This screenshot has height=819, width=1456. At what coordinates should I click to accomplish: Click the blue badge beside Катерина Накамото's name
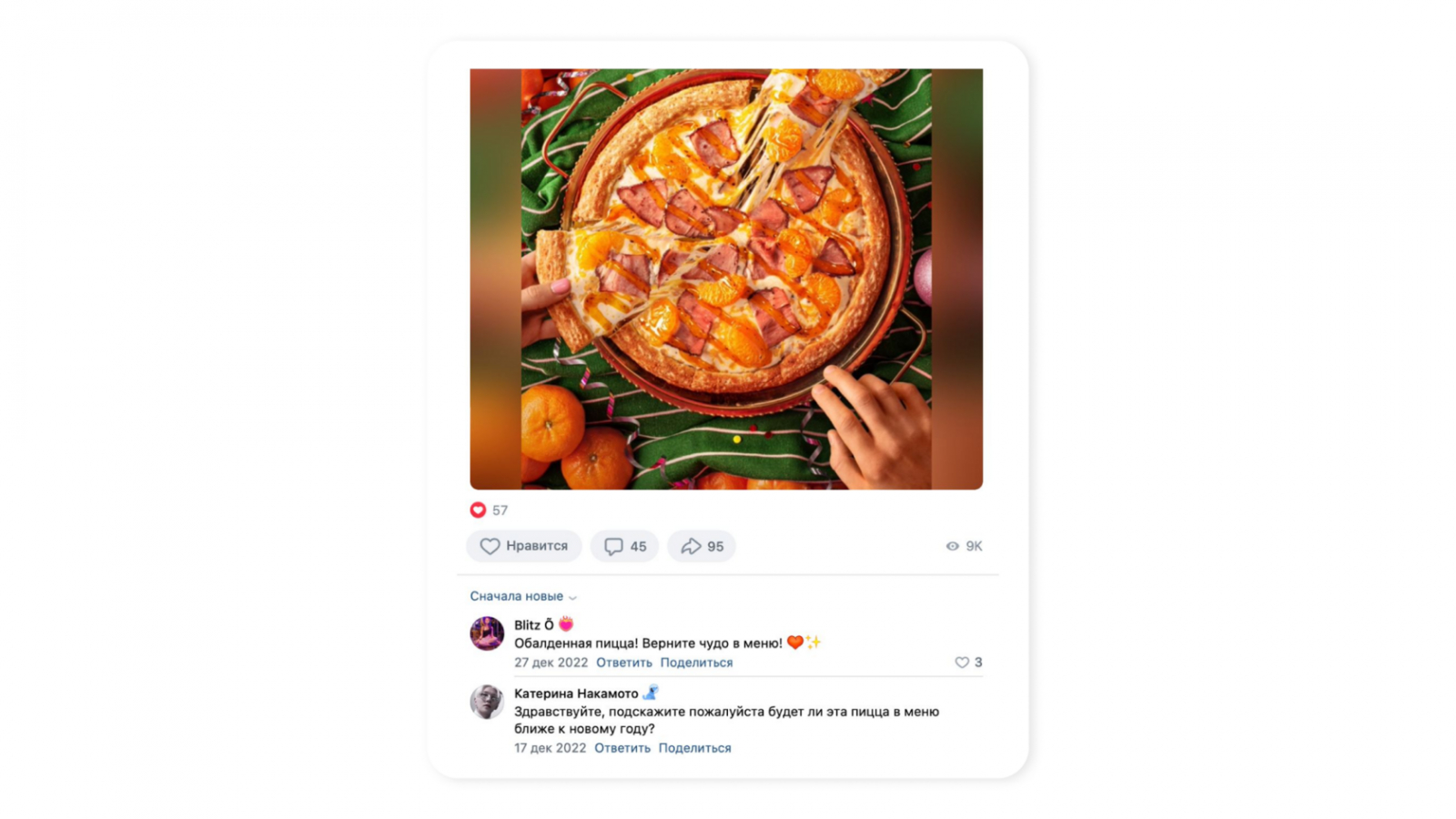pos(651,693)
